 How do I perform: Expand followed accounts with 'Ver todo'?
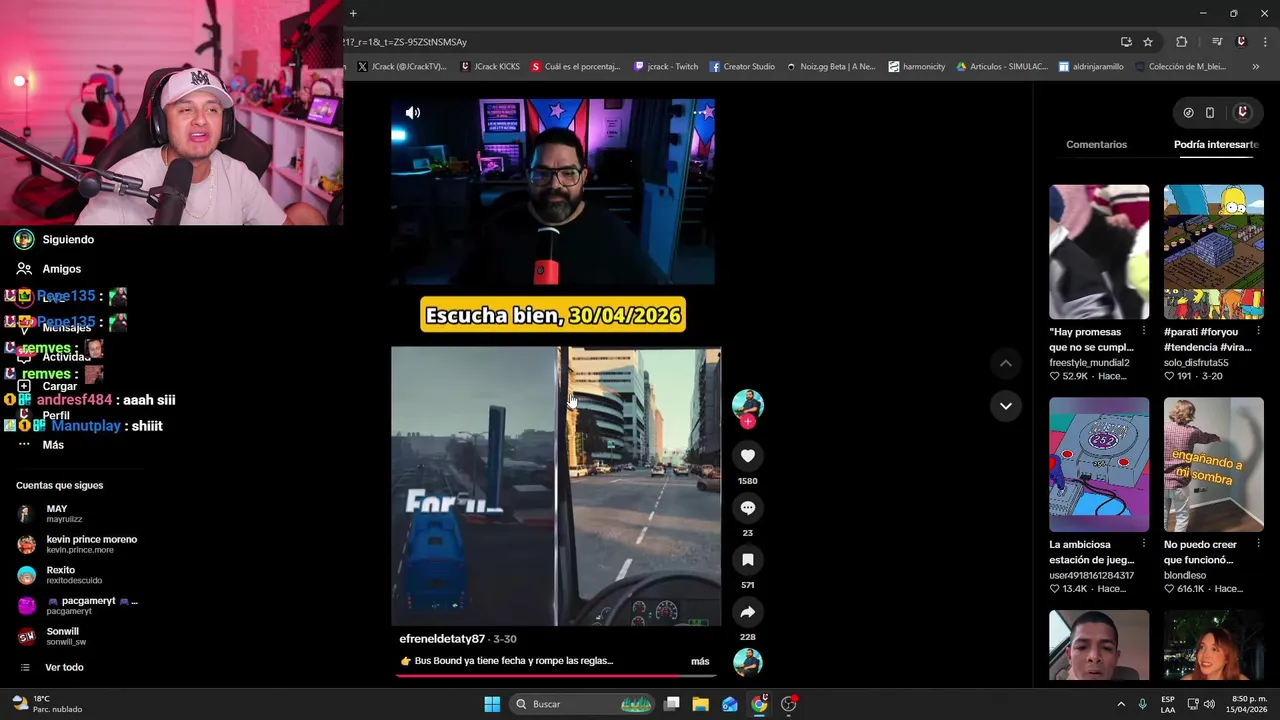(x=64, y=667)
